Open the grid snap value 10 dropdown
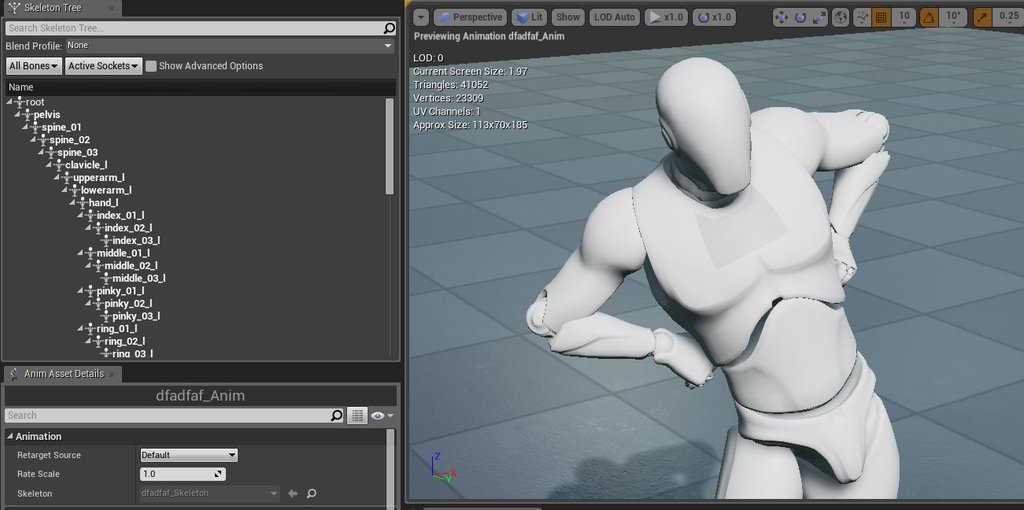 903,18
